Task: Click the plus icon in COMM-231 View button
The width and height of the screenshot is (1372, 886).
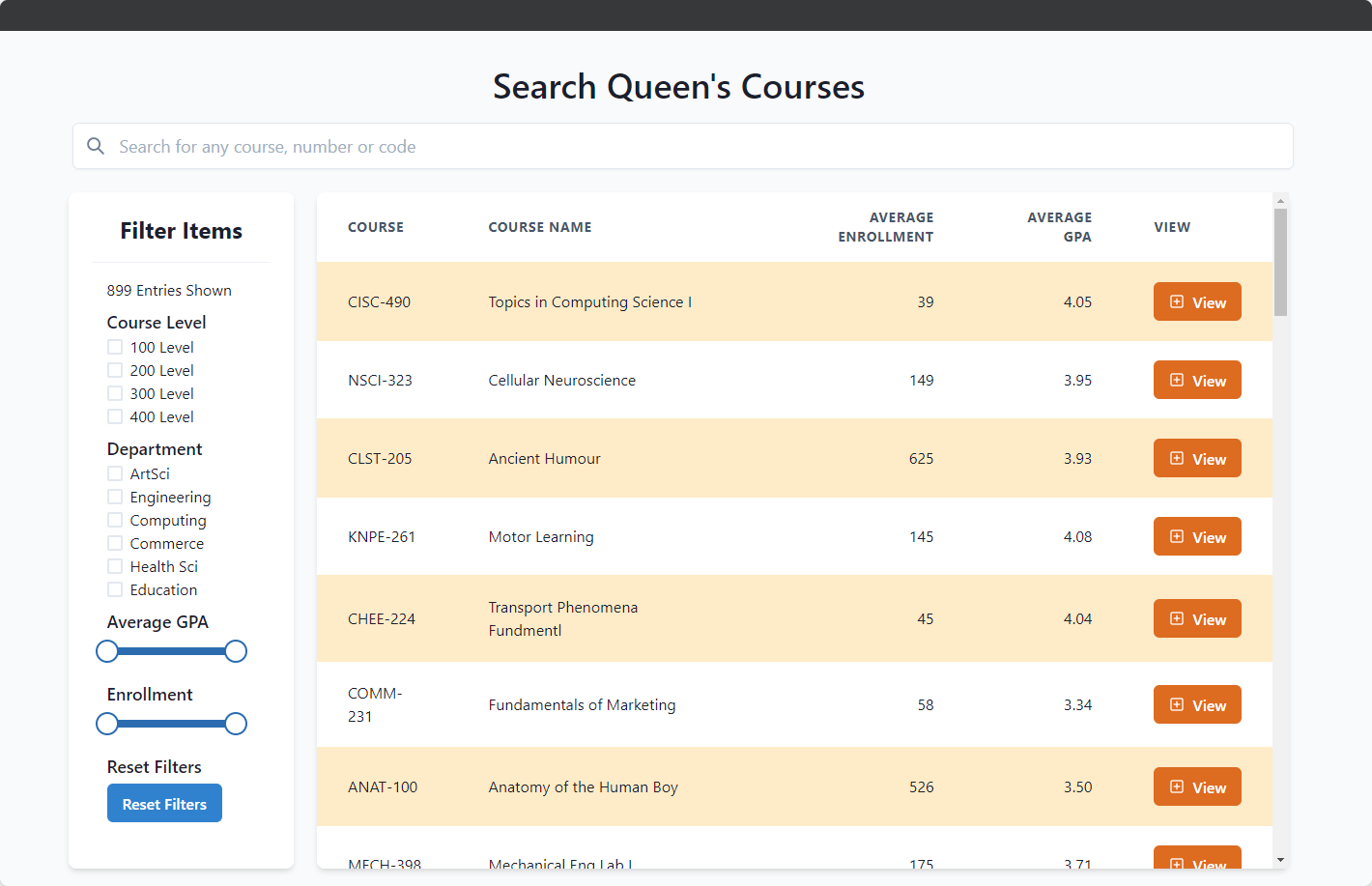Action: [x=1177, y=705]
